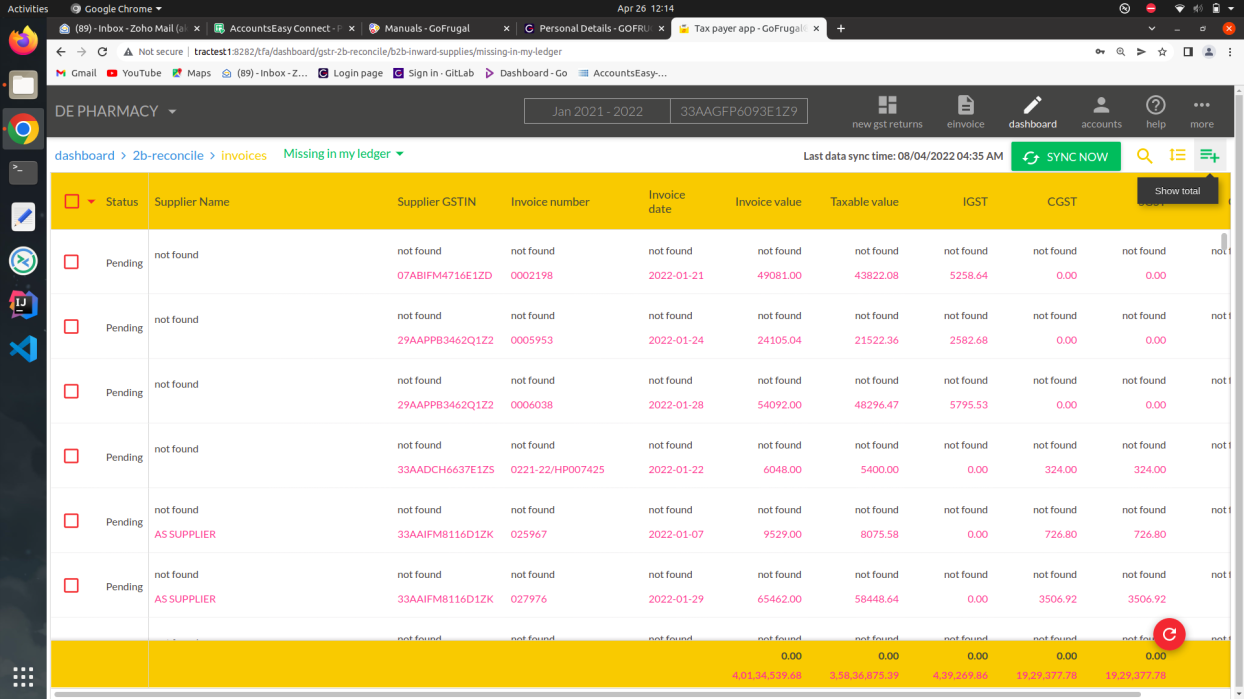1244x699 pixels.
Task: Open saved password key icon
Action: pos(1100,52)
